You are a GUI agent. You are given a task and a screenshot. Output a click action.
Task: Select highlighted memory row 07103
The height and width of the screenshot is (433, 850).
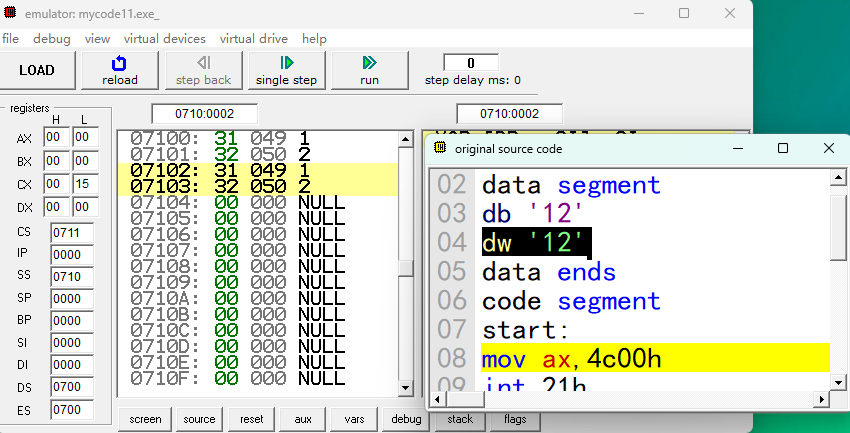[x=258, y=187]
